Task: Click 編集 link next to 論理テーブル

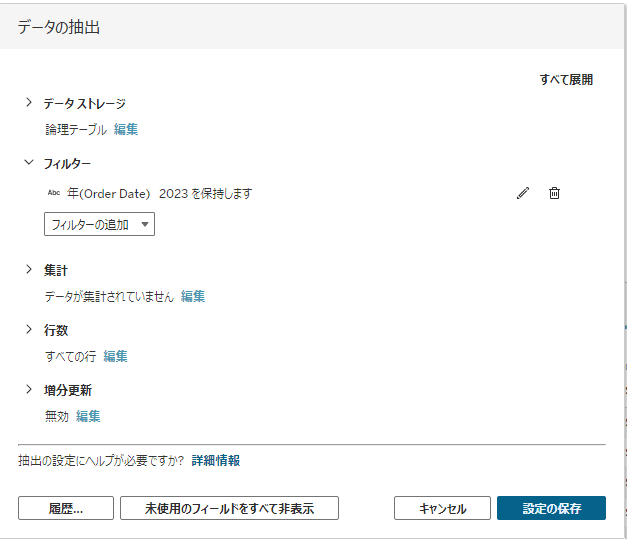Action: (x=126, y=130)
